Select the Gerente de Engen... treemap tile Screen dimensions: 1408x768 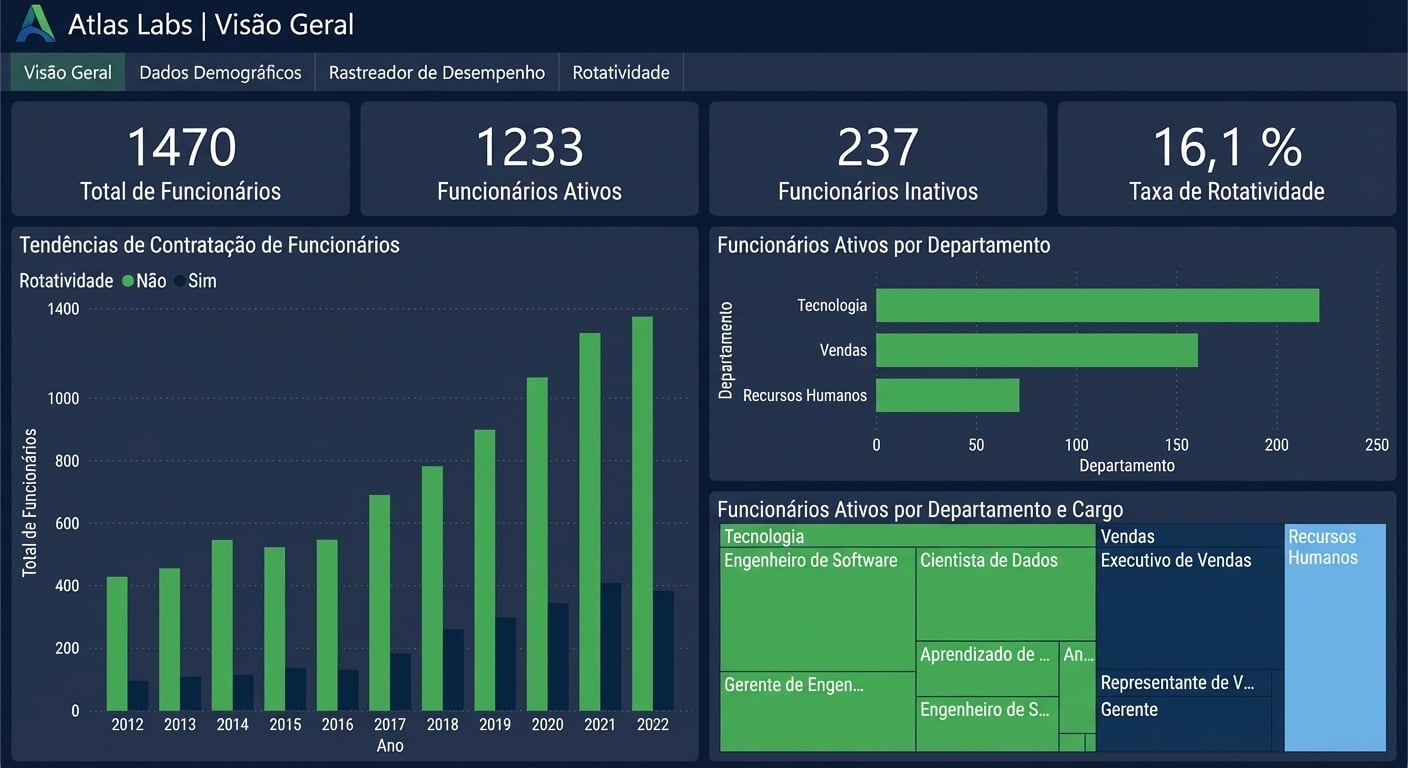(x=817, y=712)
